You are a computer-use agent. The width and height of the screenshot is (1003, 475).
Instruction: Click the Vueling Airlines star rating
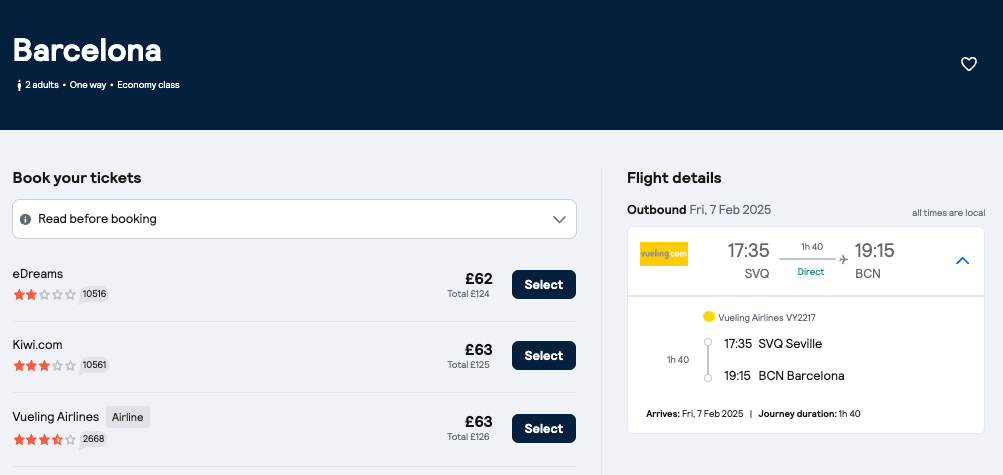pos(44,440)
